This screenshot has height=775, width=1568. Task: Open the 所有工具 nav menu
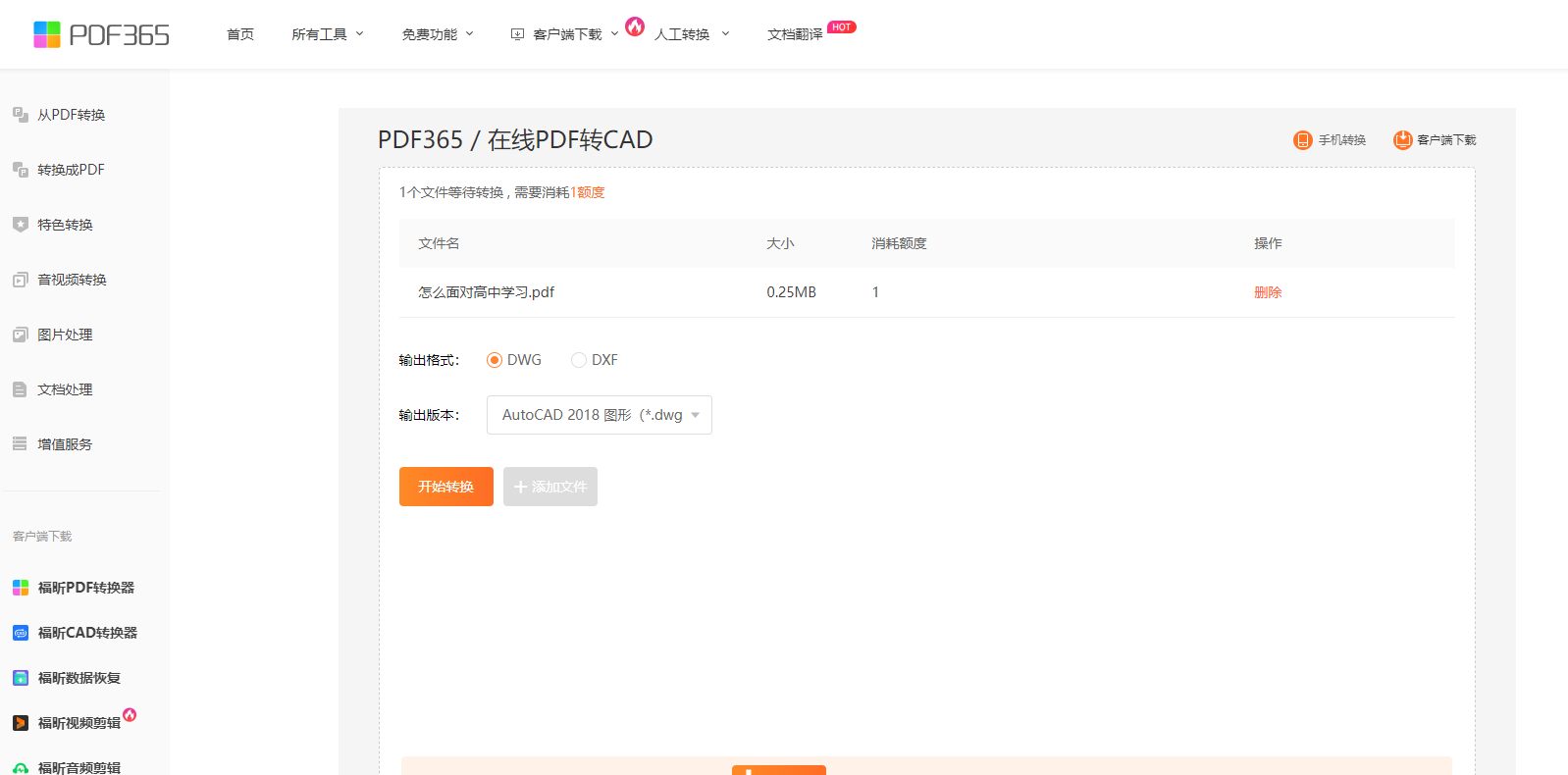(x=319, y=34)
